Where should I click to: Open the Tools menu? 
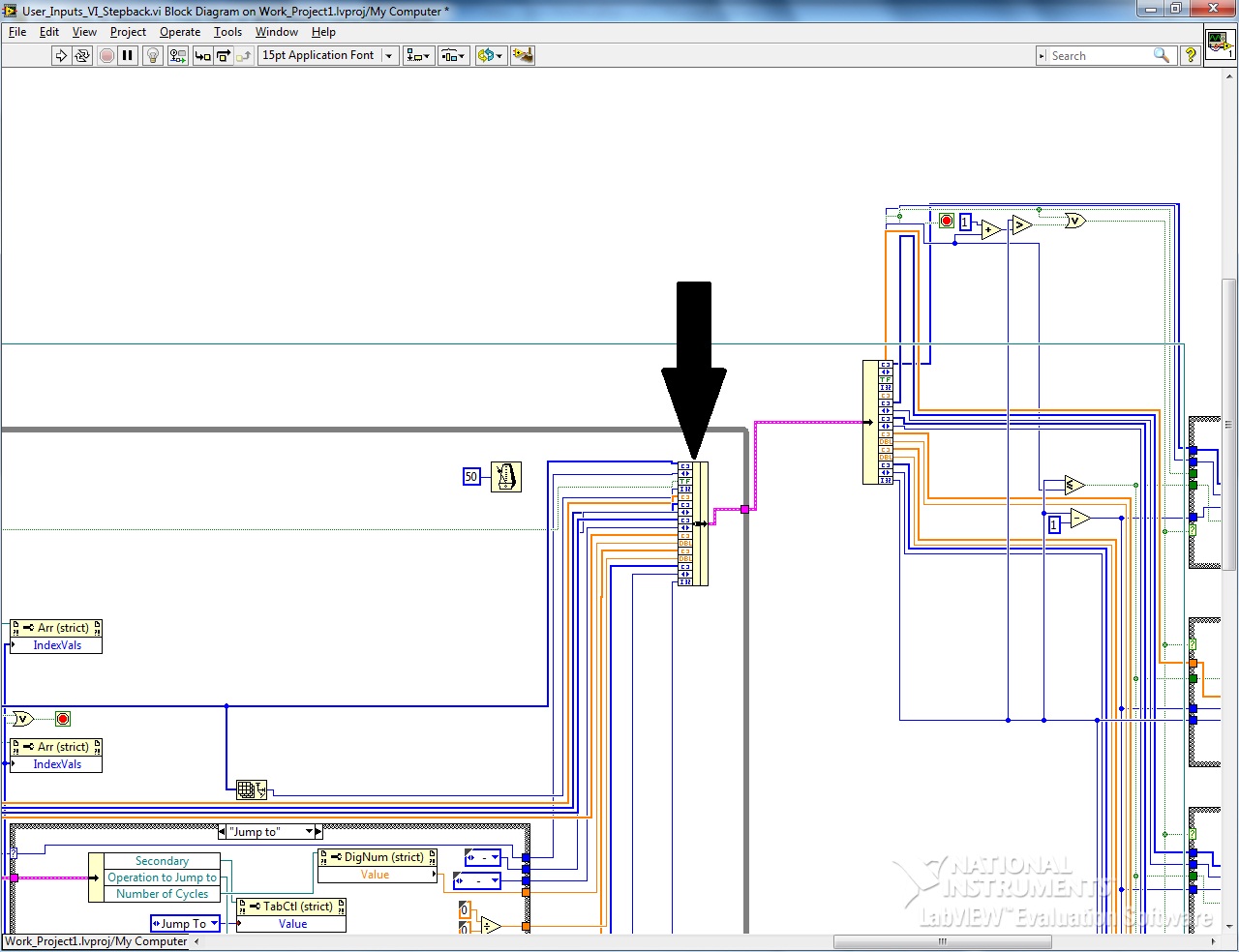pos(227,32)
